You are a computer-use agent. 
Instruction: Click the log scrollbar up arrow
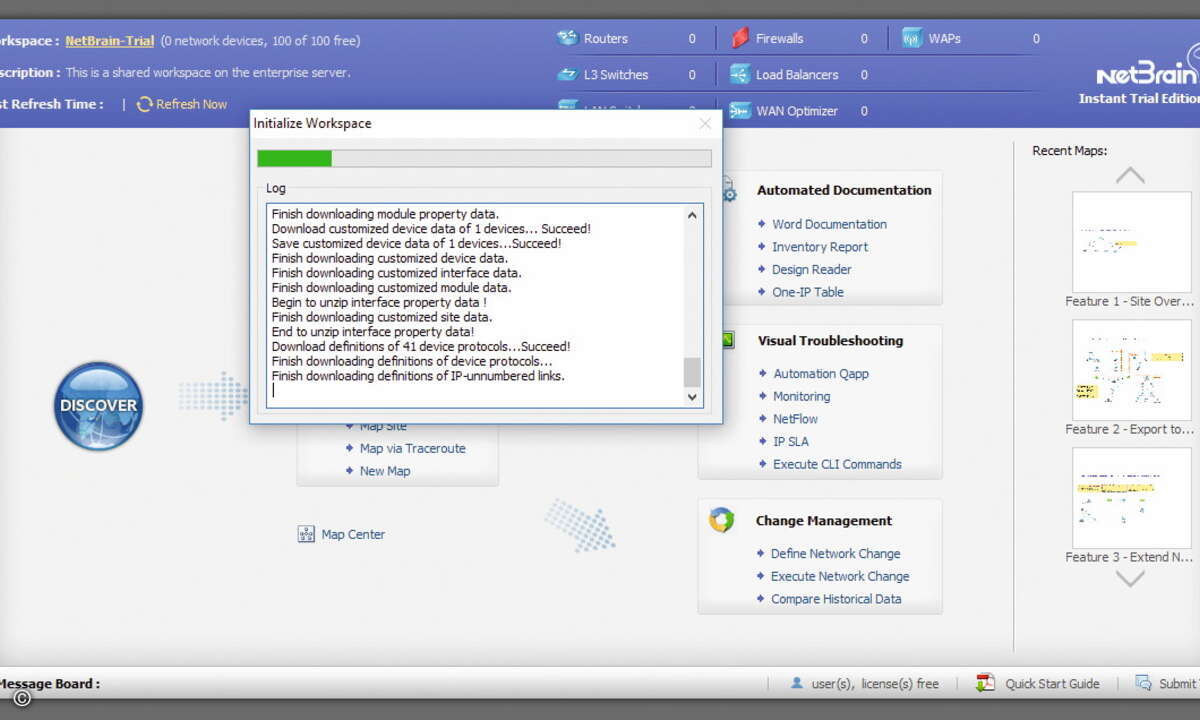[x=692, y=215]
